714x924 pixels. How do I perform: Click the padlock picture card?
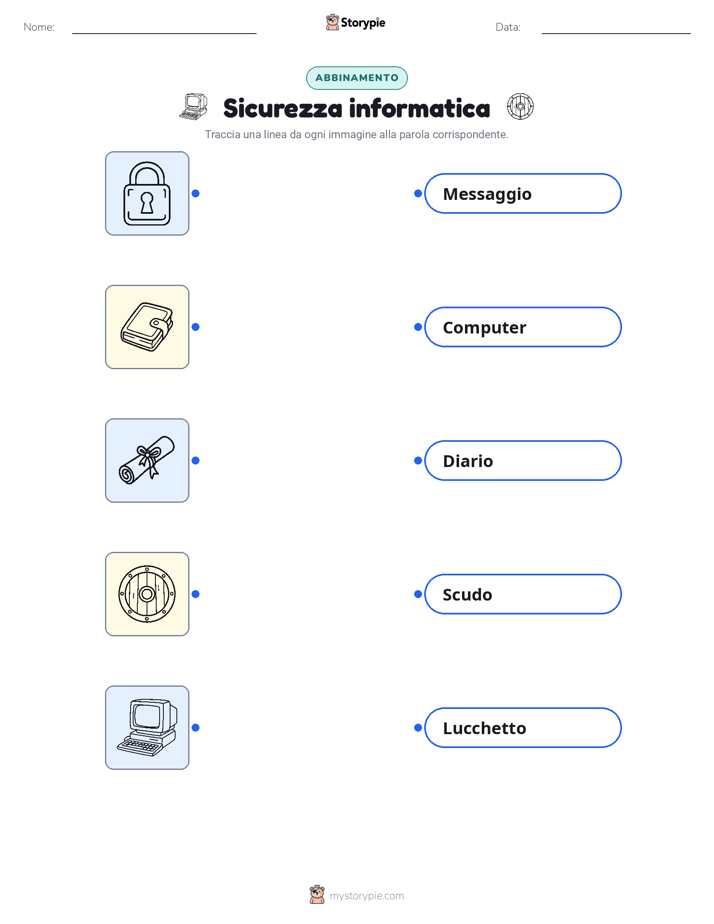(147, 193)
